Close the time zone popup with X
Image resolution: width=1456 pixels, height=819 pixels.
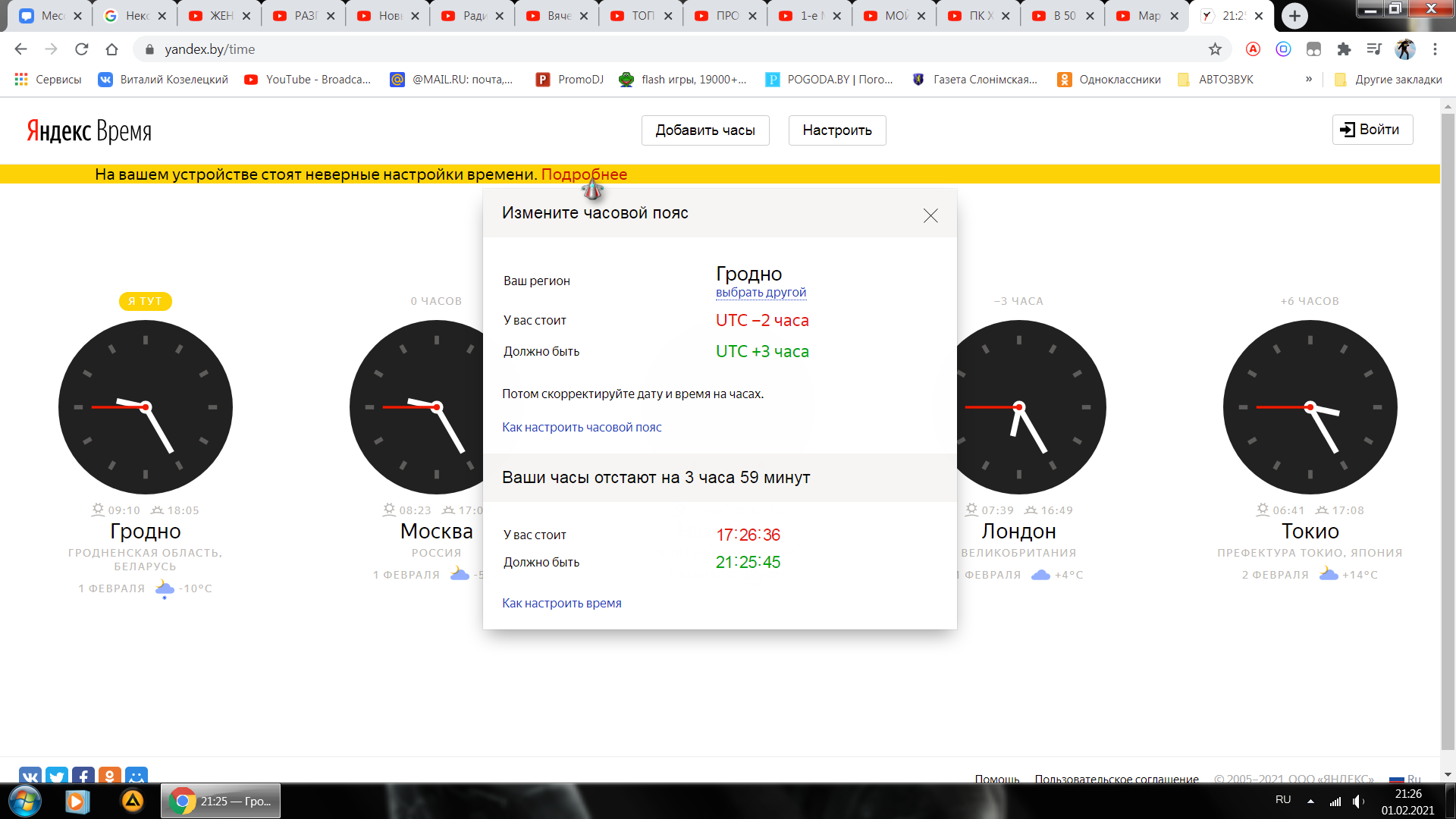(x=930, y=215)
